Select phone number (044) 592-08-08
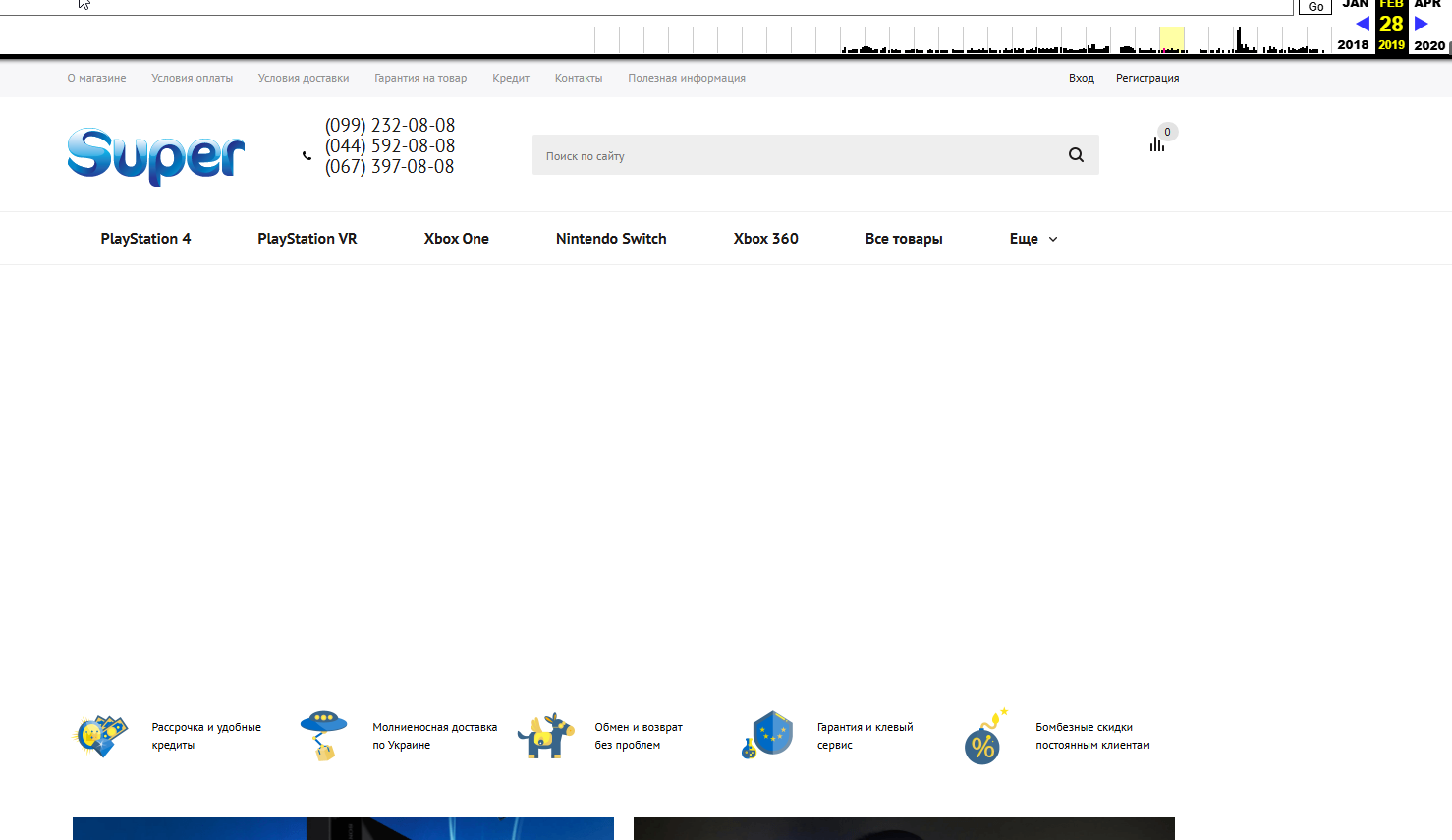 [390, 145]
